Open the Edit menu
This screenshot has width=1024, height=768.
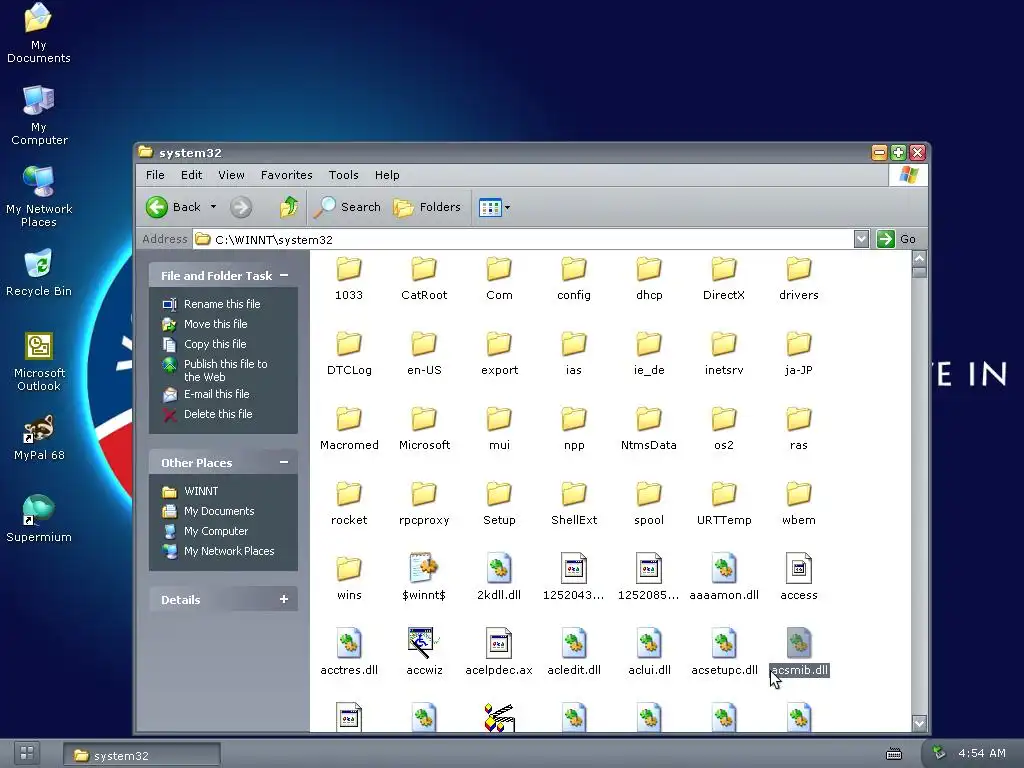pos(191,175)
